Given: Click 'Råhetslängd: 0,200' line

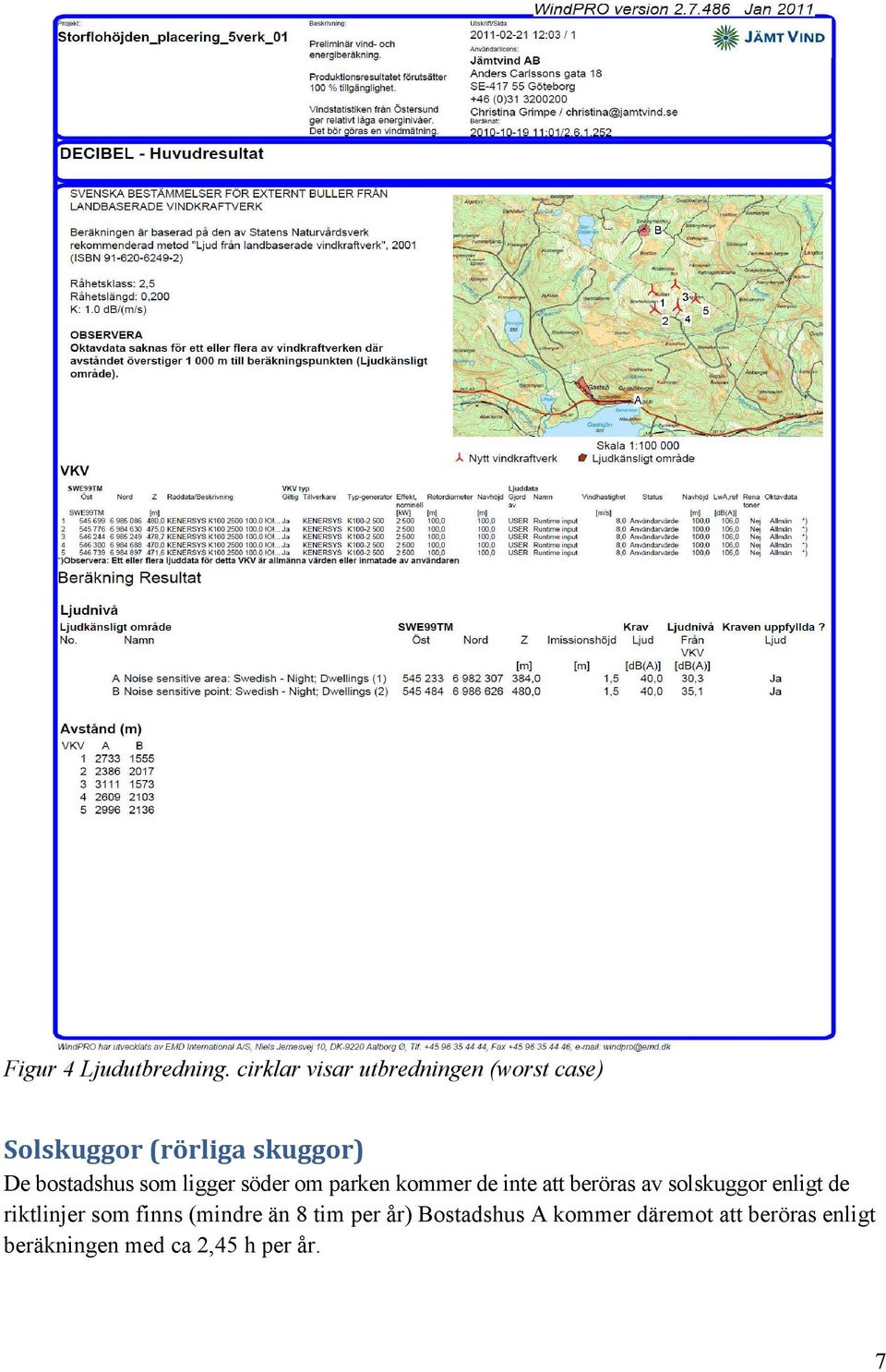Looking at the screenshot, I should tap(120, 296).
